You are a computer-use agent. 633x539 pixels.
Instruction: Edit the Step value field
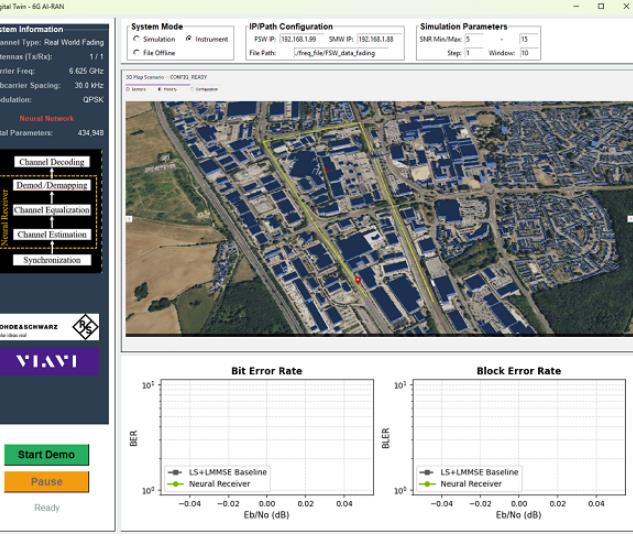474,53
